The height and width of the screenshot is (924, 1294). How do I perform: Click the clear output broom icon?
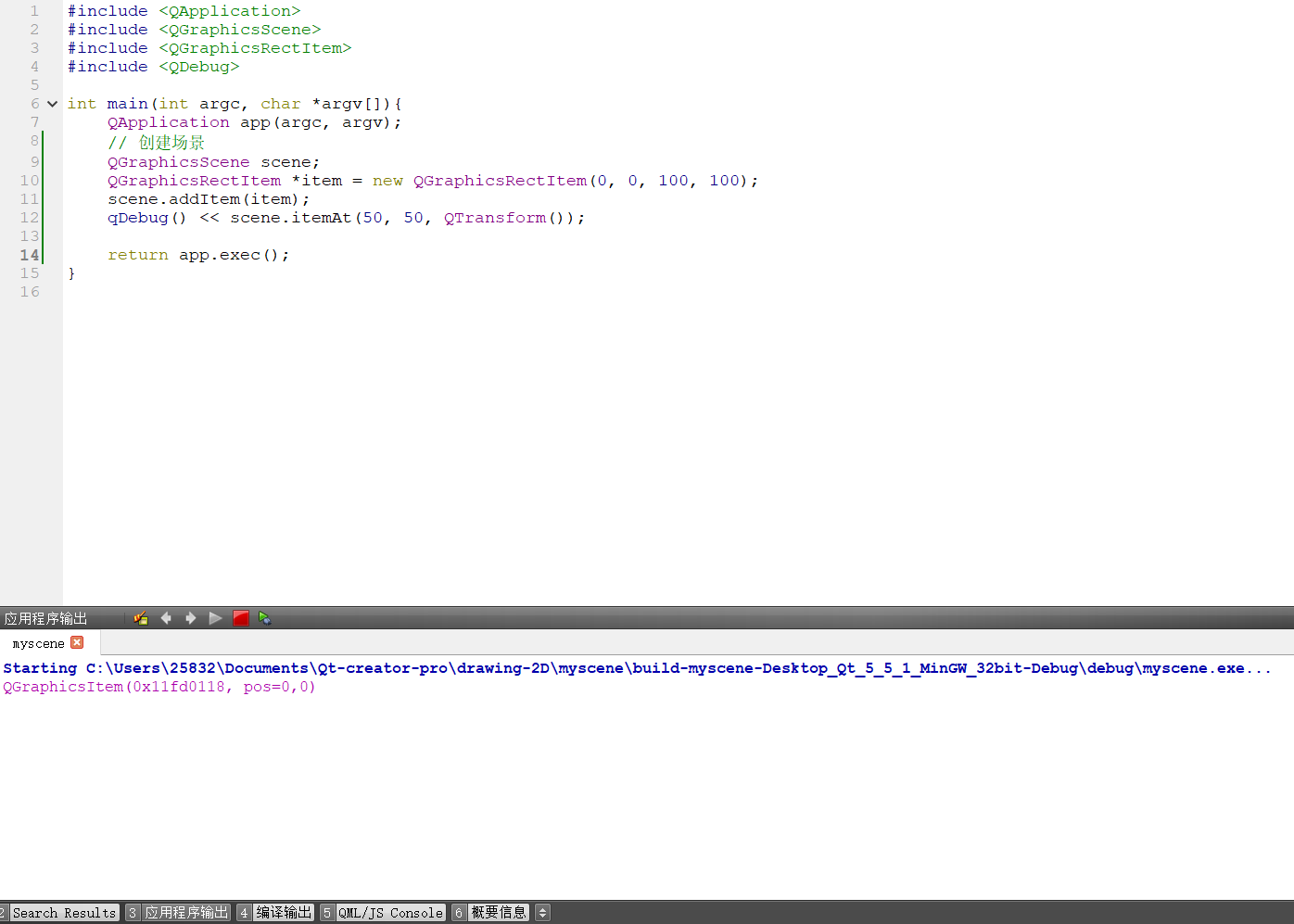click(x=141, y=618)
